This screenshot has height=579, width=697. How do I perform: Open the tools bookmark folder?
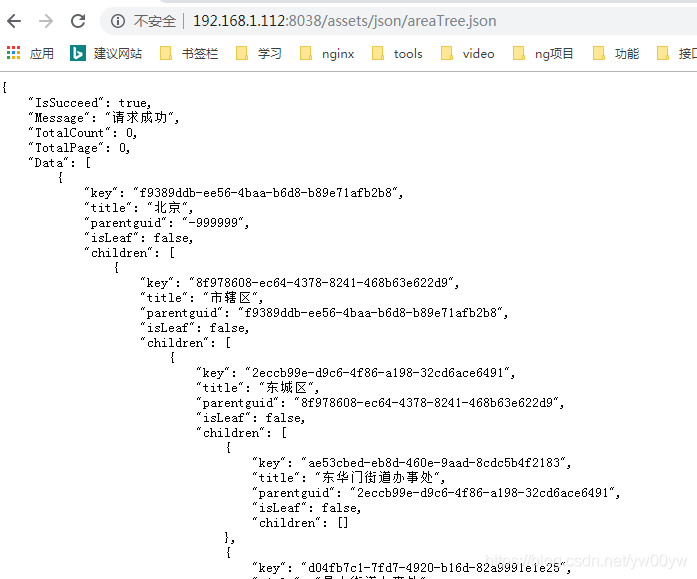click(x=397, y=53)
